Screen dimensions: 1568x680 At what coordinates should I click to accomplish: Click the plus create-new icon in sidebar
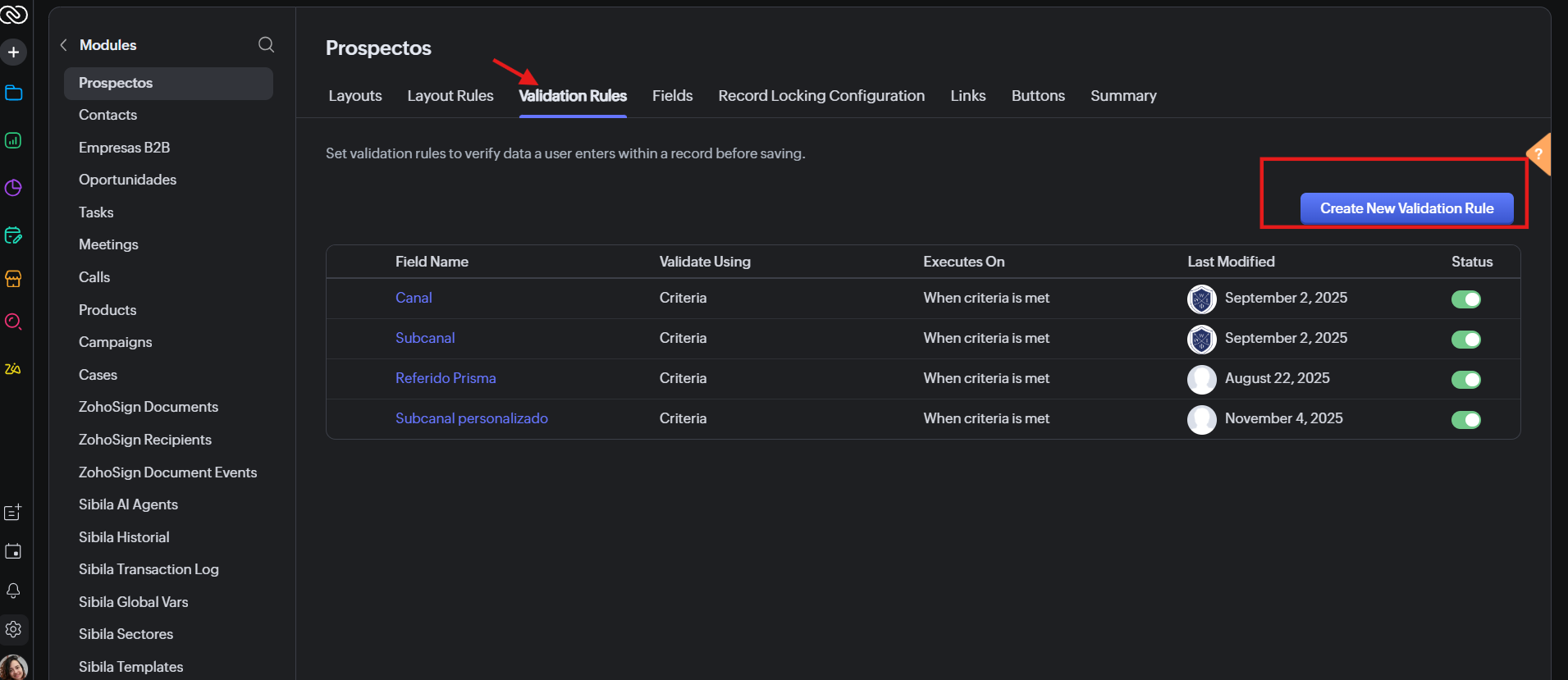(x=14, y=52)
